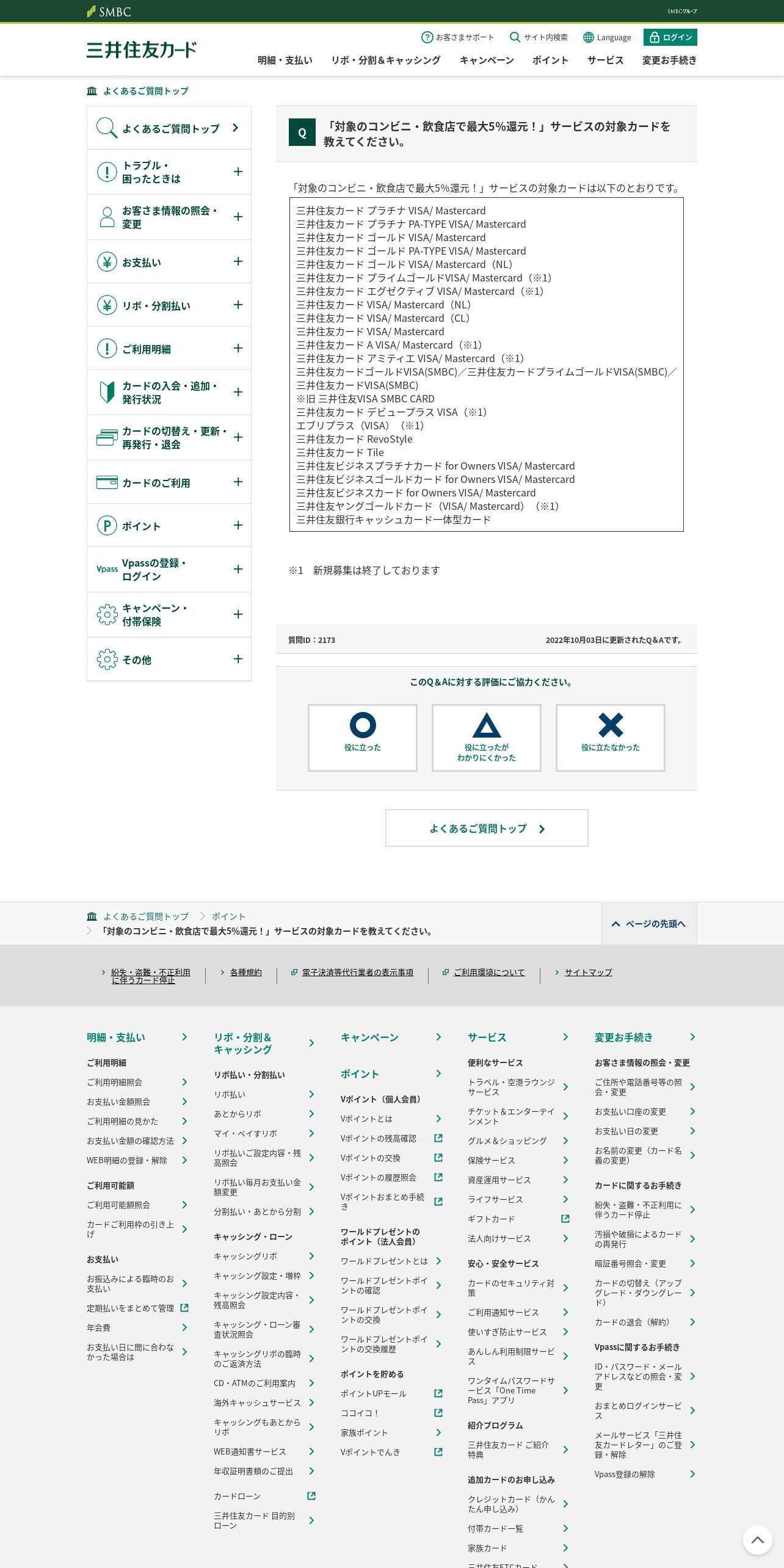Image resolution: width=784 pixels, height=1568 pixels.
Task: Click the Language globe icon
Action: pos(588,37)
